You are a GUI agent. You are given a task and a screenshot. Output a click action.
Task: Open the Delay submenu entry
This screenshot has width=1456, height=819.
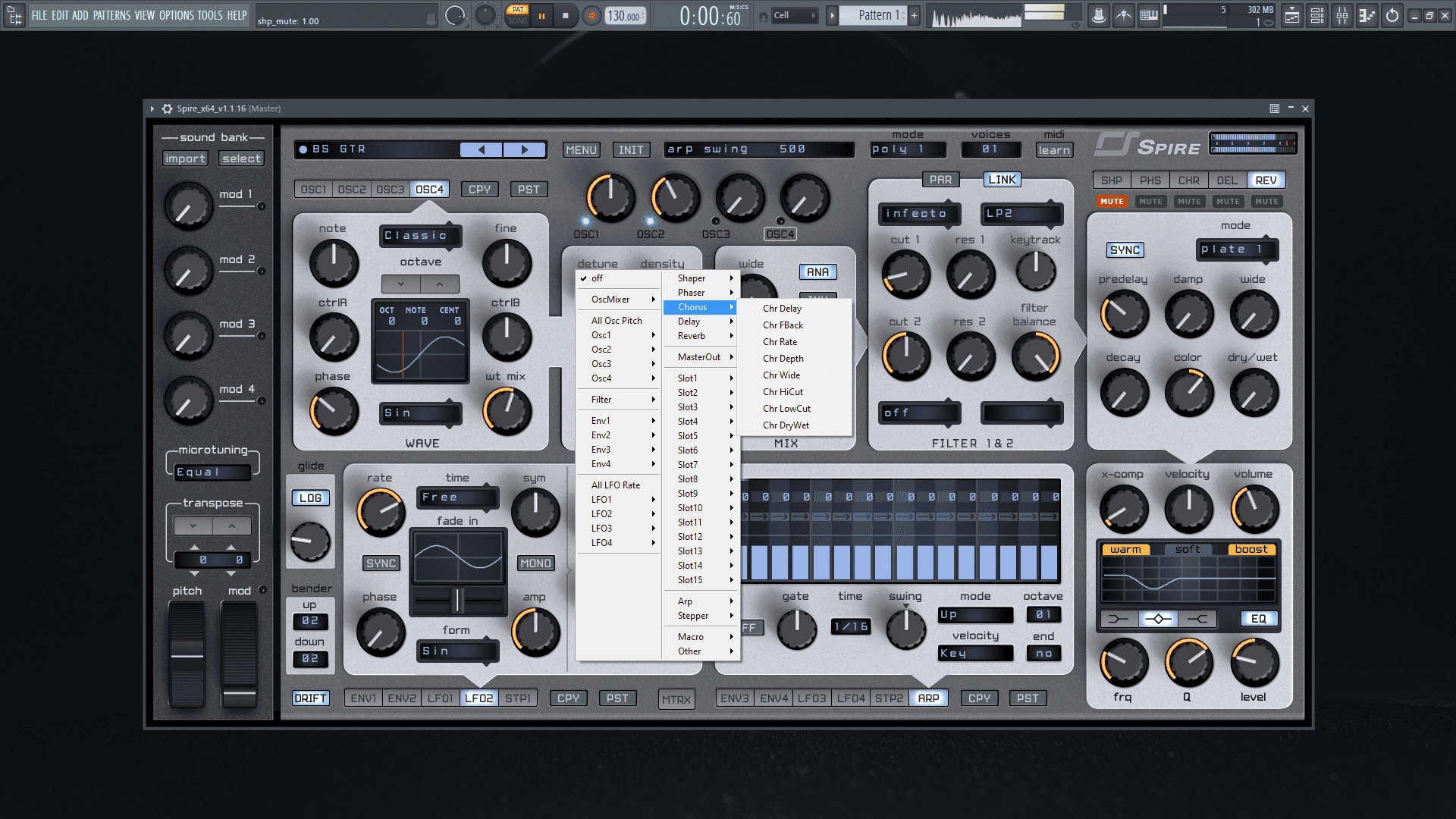701,322
